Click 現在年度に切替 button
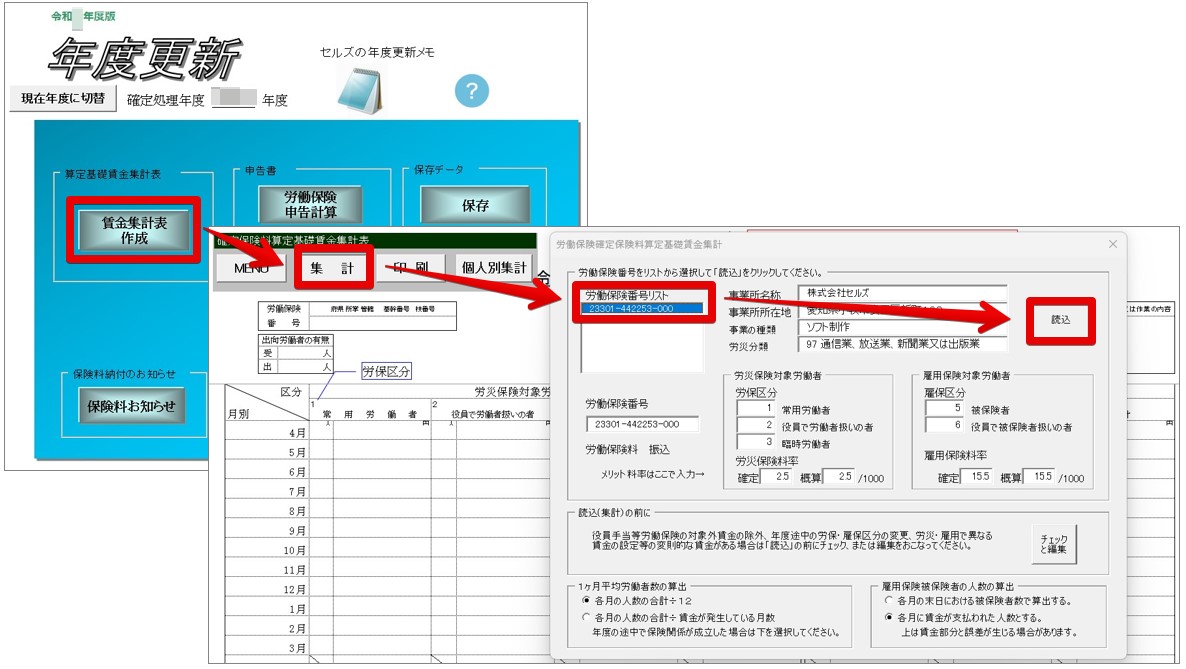 coord(63,98)
